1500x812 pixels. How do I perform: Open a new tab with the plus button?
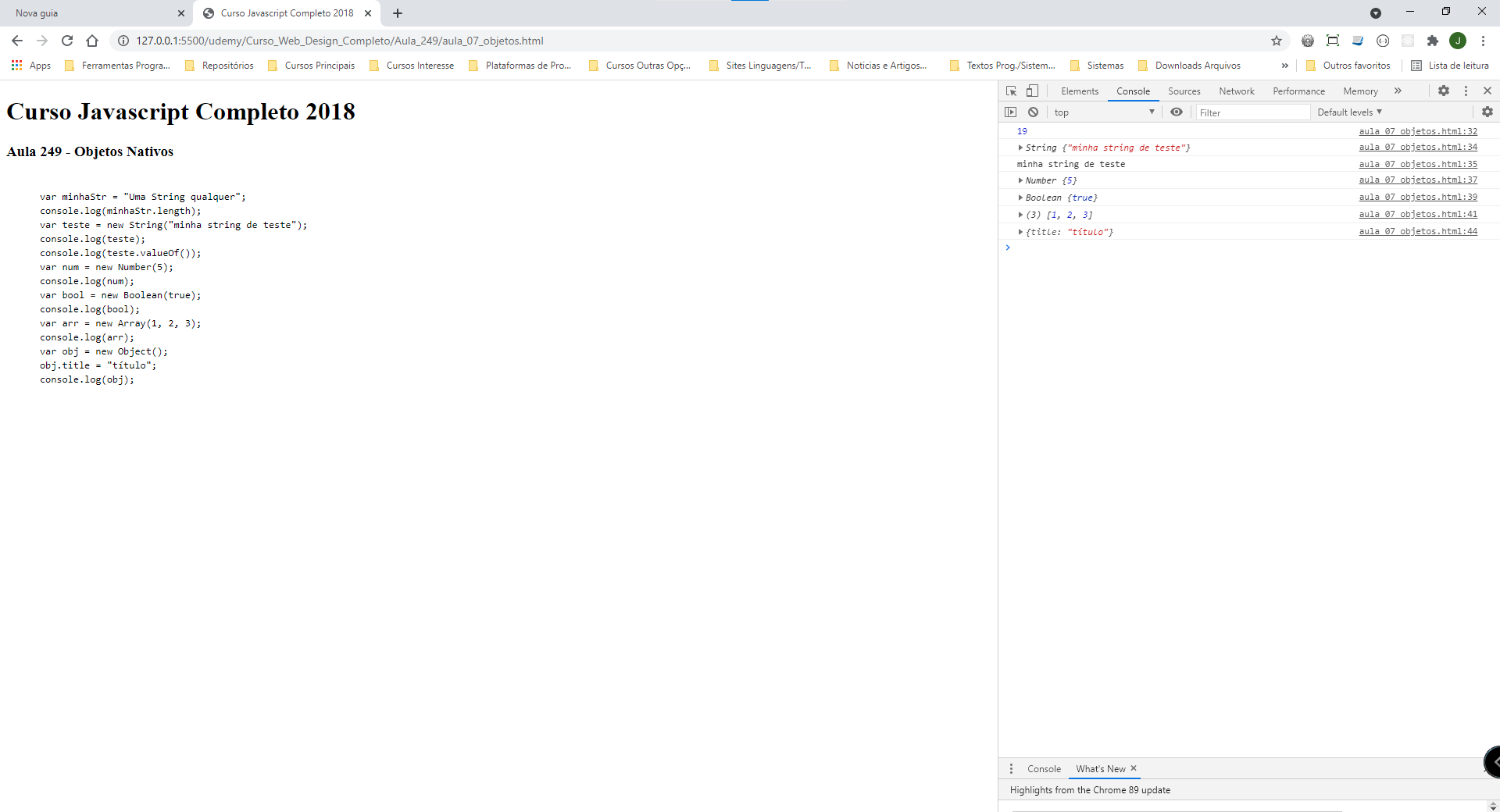click(398, 13)
